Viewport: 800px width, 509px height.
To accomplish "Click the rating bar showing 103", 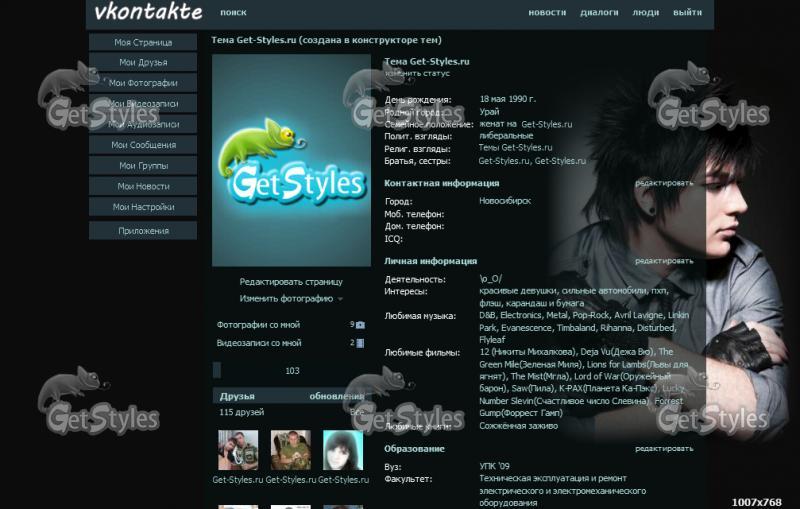I will pyautogui.click(x=291, y=371).
